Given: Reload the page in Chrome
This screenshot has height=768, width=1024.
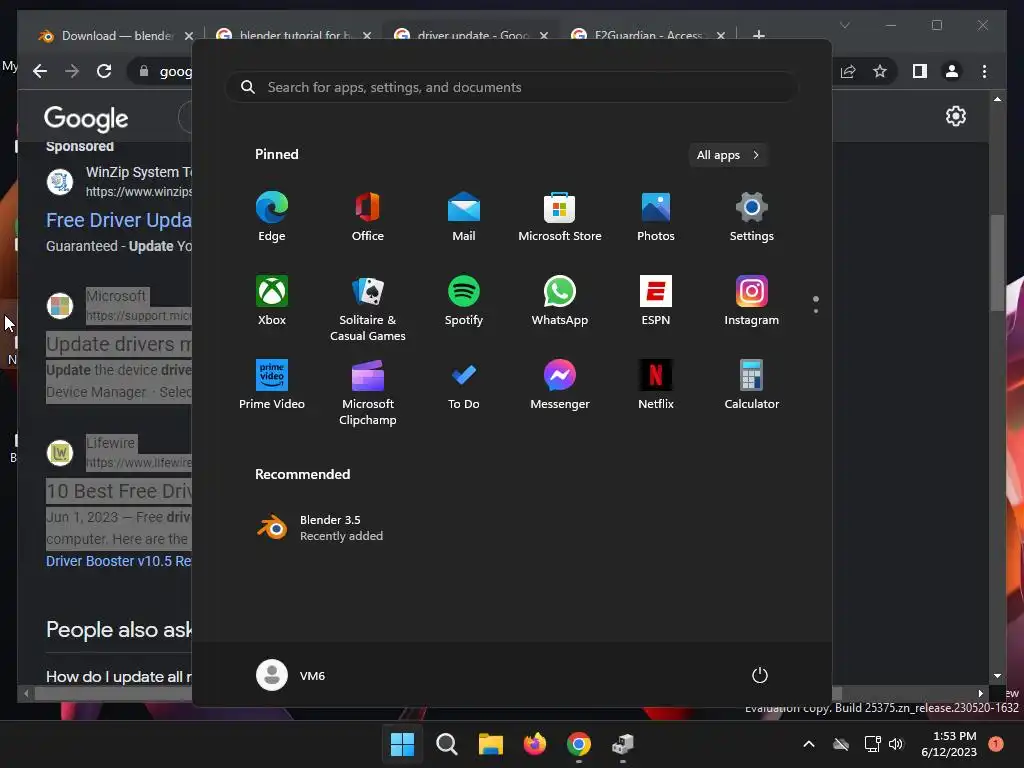Looking at the screenshot, I should pyautogui.click(x=104, y=71).
